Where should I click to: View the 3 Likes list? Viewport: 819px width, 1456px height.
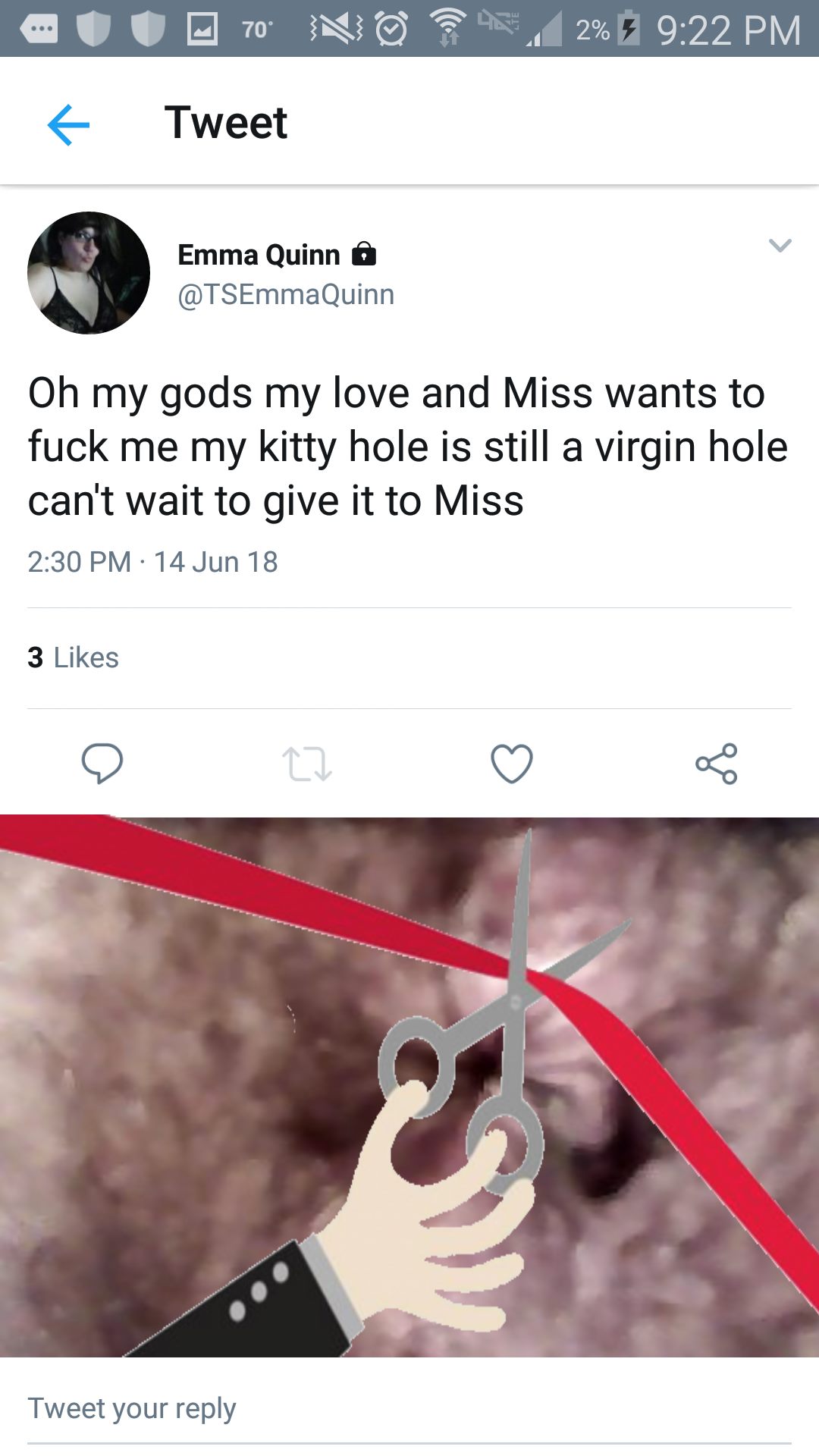point(74,657)
